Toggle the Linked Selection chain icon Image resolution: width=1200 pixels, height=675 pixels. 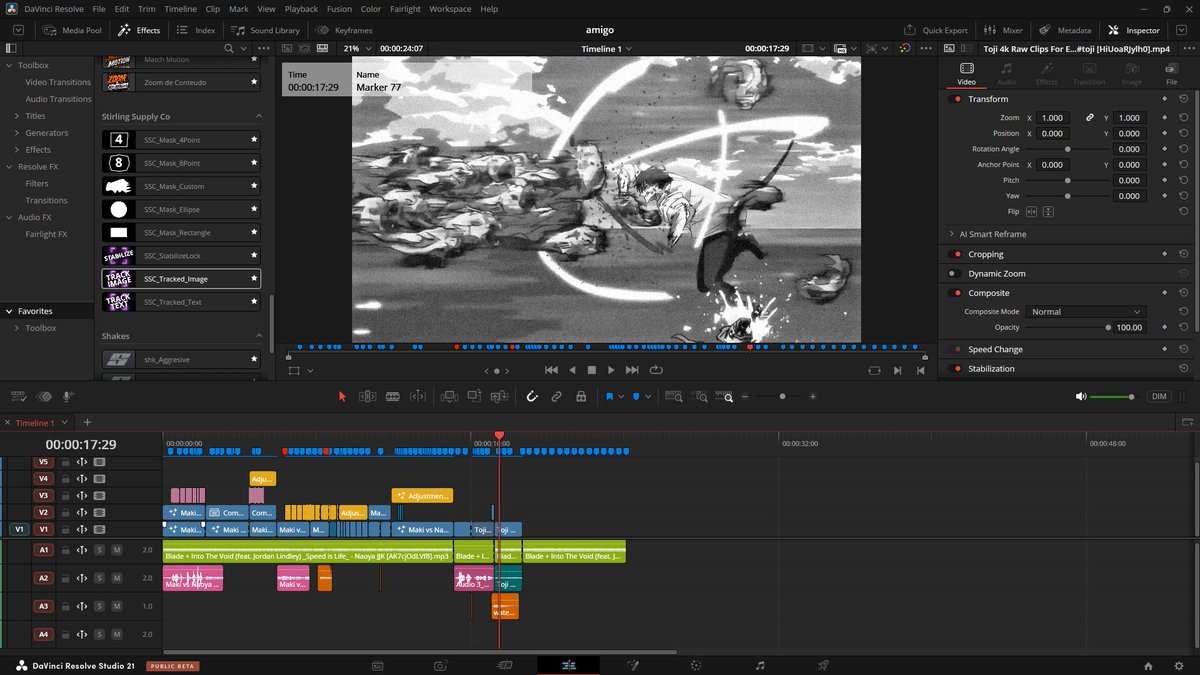click(x=557, y=397)
